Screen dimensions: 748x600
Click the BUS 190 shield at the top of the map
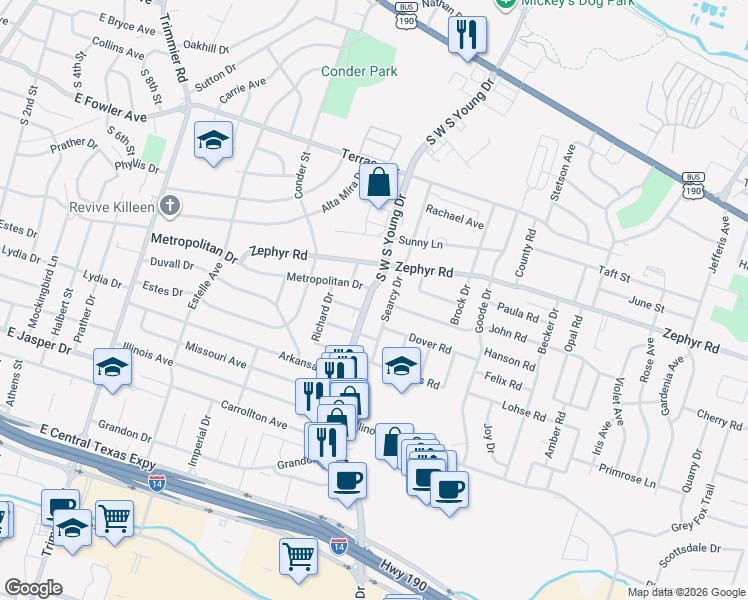[x=406, y=16]
